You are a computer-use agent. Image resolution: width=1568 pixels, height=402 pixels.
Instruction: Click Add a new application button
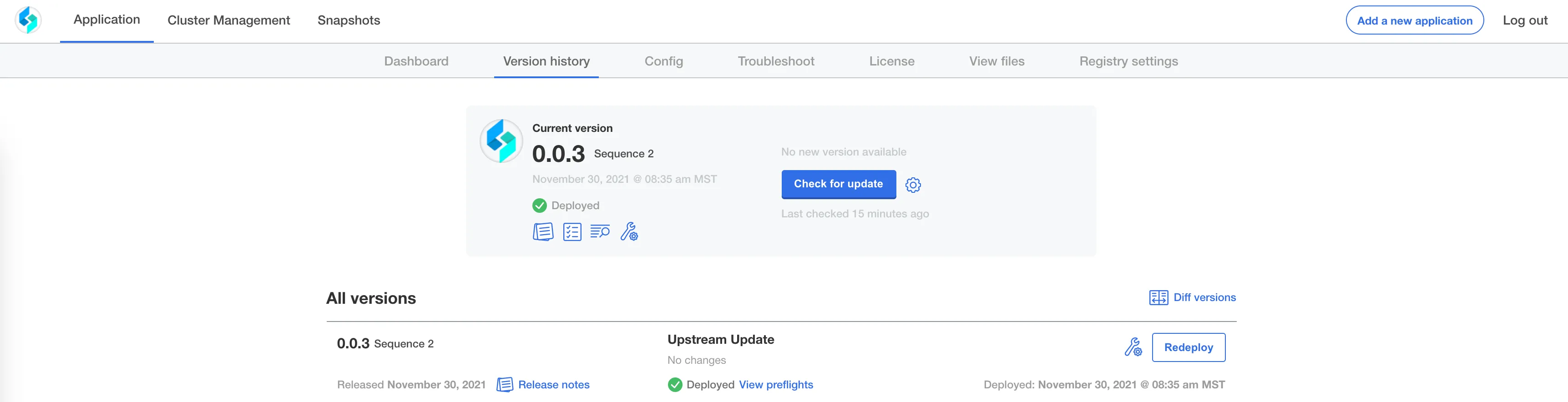click(1415, 20)
